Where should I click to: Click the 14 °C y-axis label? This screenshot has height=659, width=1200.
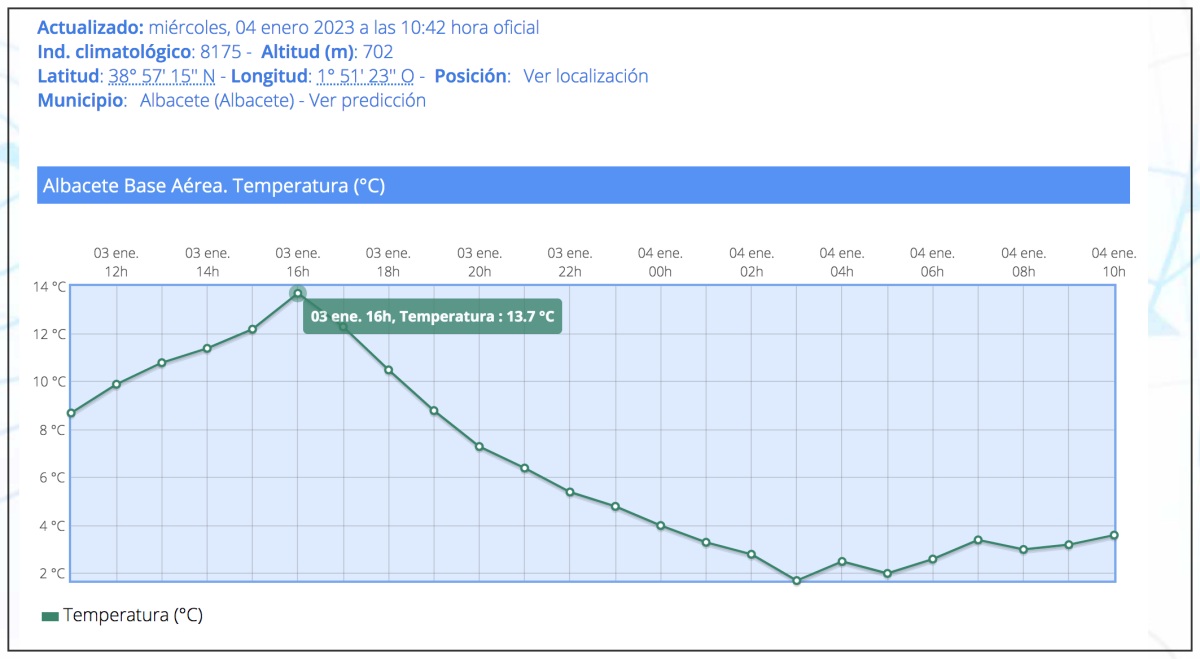coord(51,286)
